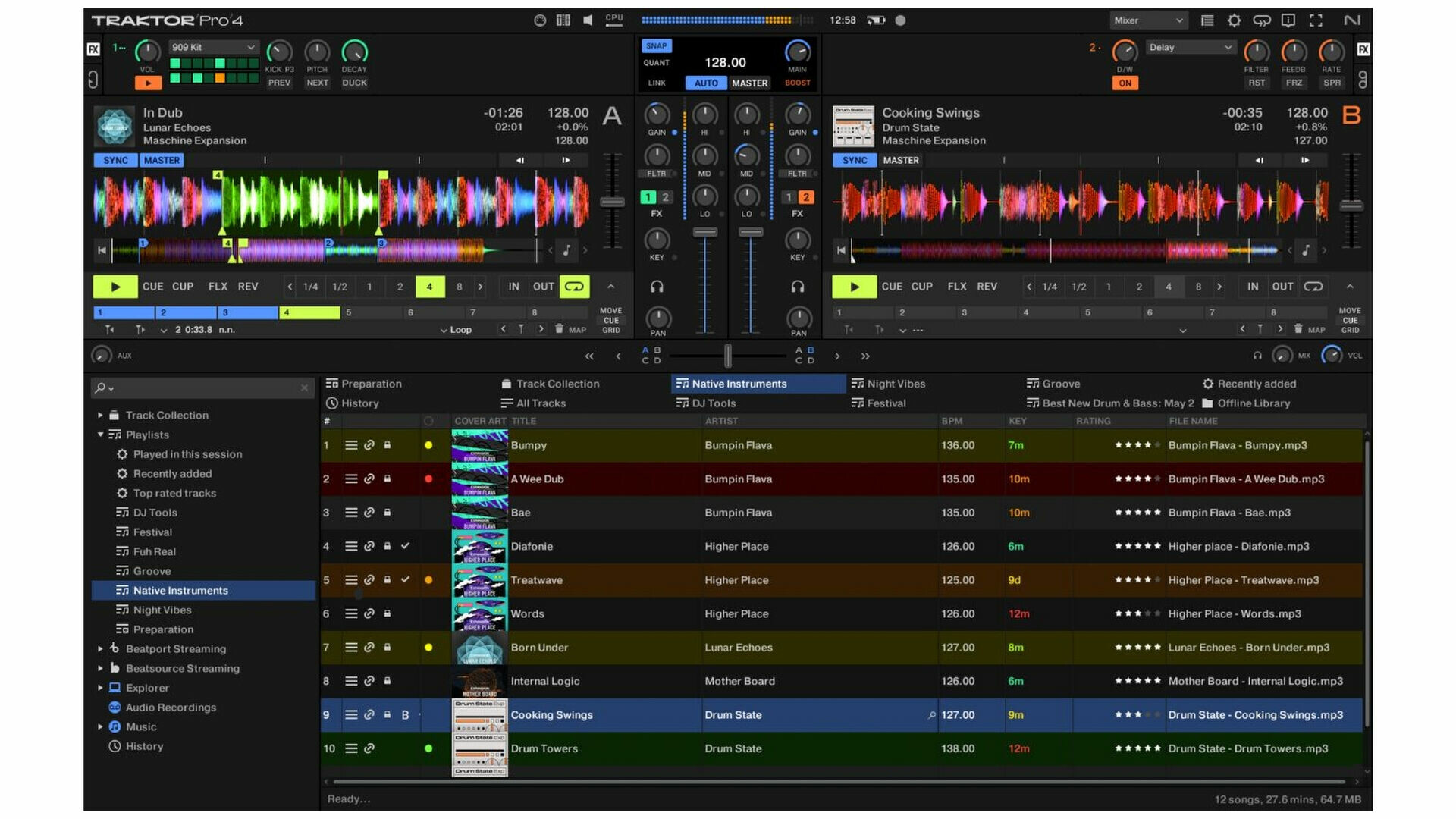Click list menu icon on Words row

[351, 613]
